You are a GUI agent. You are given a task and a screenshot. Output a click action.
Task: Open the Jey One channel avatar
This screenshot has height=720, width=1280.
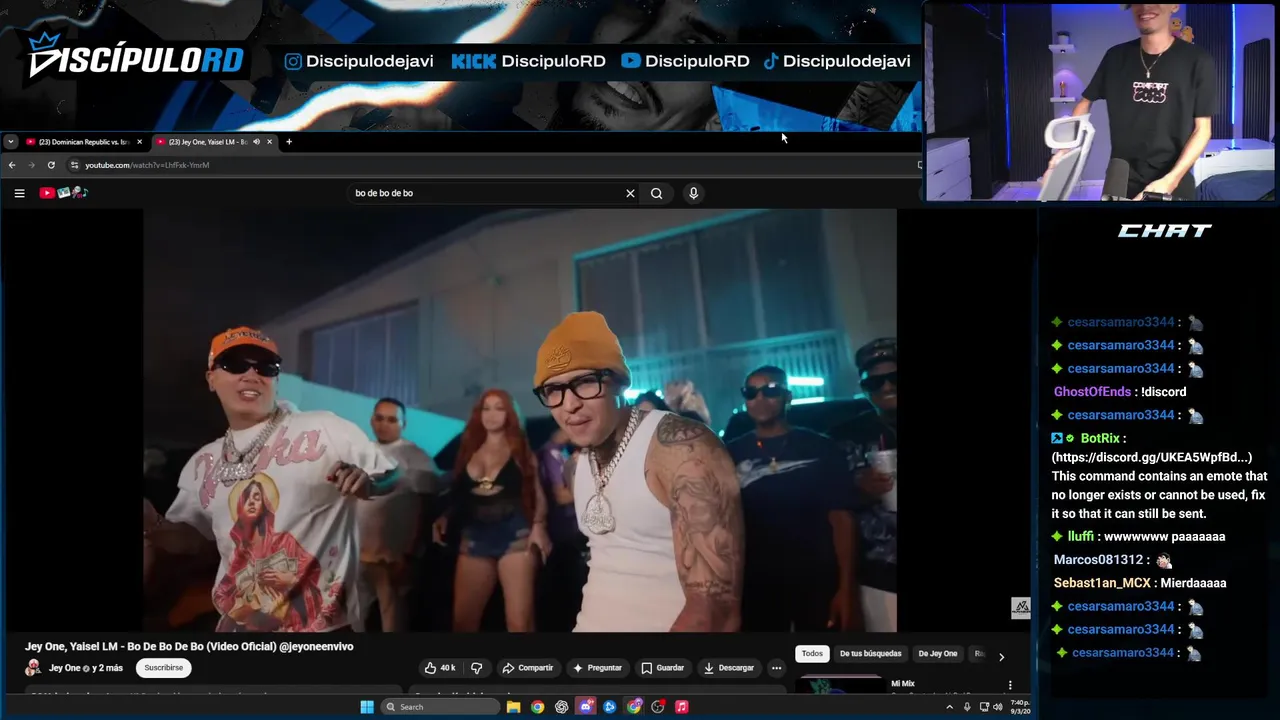(x=33, y=668)
